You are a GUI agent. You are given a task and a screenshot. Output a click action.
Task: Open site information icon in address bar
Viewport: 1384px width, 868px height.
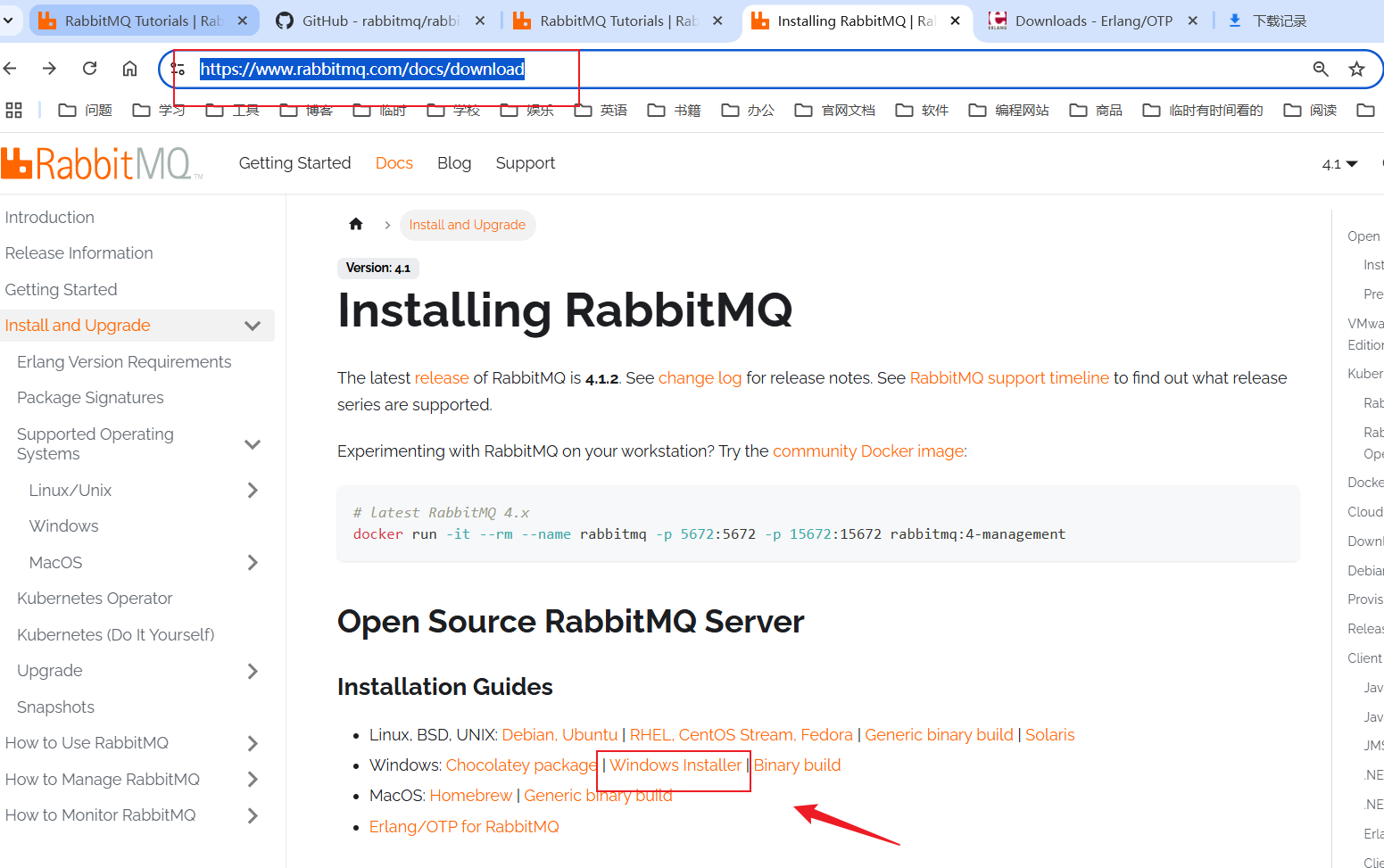178,69
